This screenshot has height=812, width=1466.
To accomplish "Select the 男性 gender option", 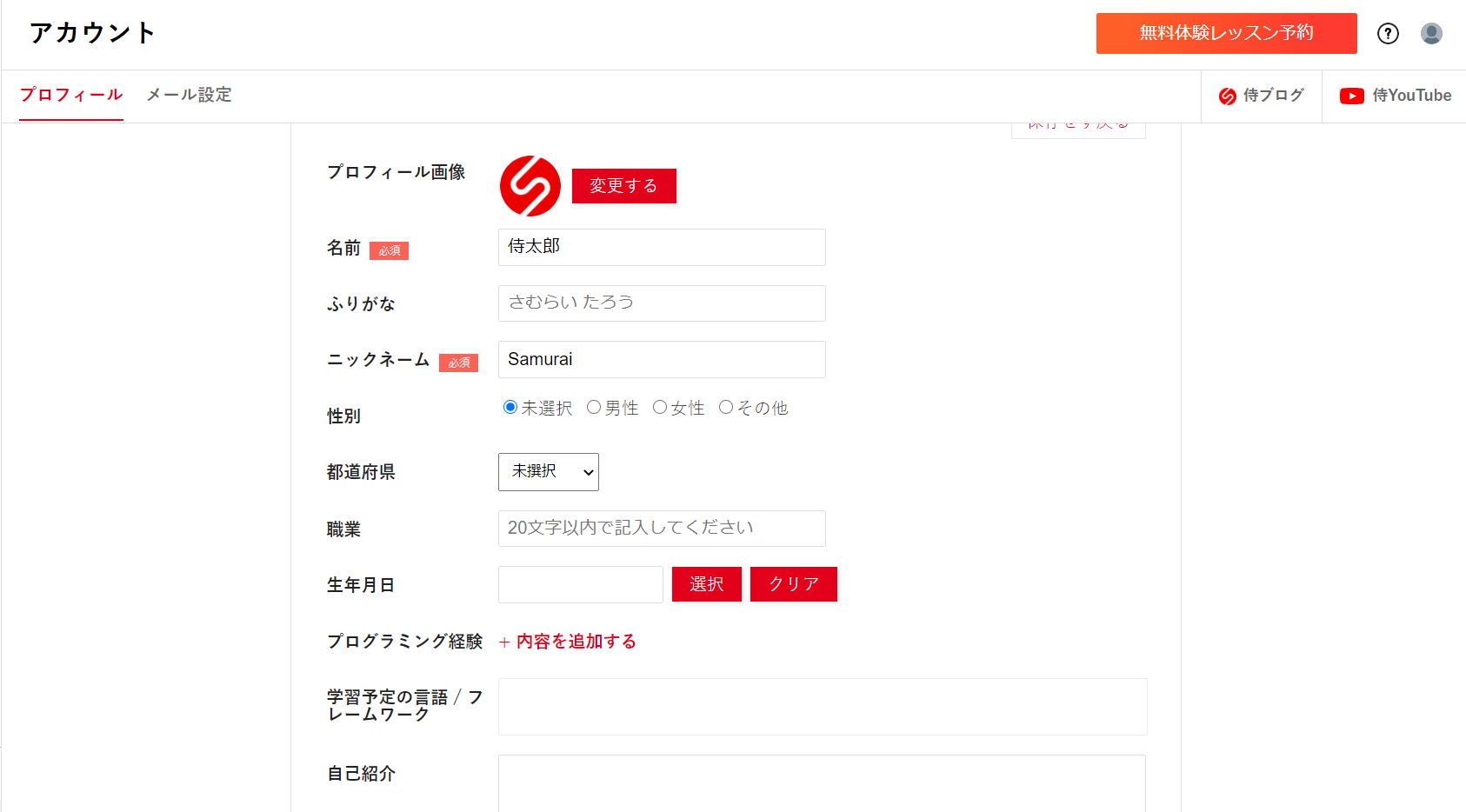I will point(594,407).
